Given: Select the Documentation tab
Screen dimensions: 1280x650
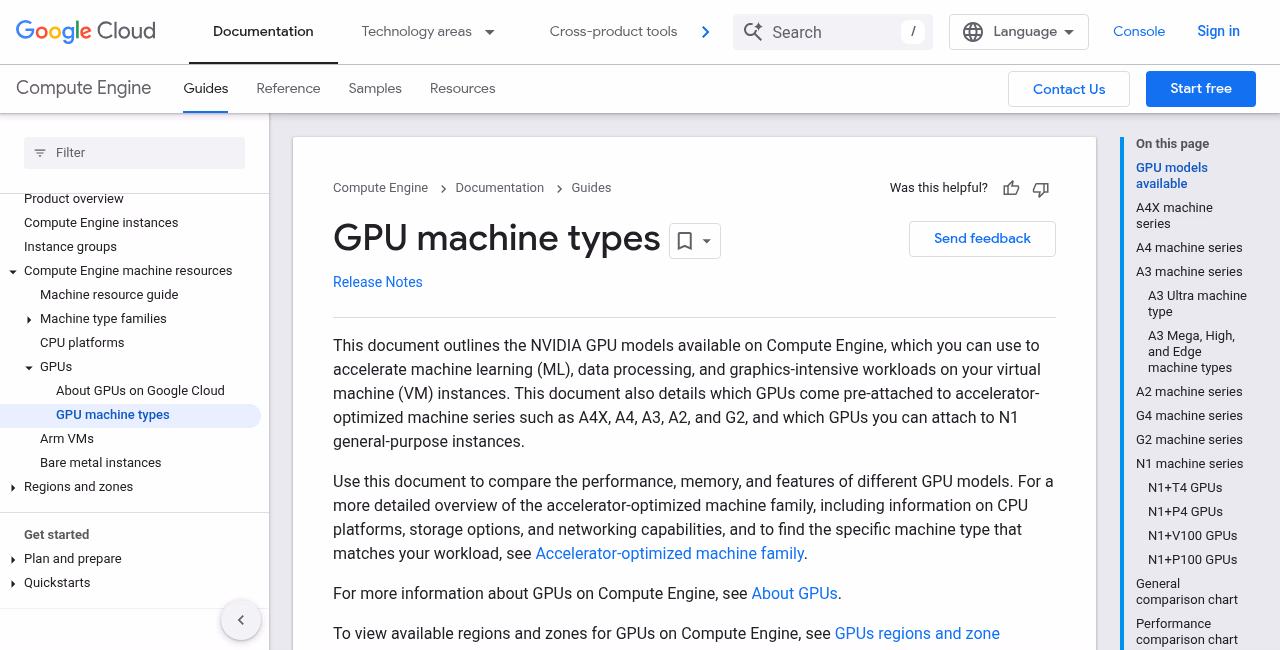Looking at the screenshot, I should coord(263,32).
